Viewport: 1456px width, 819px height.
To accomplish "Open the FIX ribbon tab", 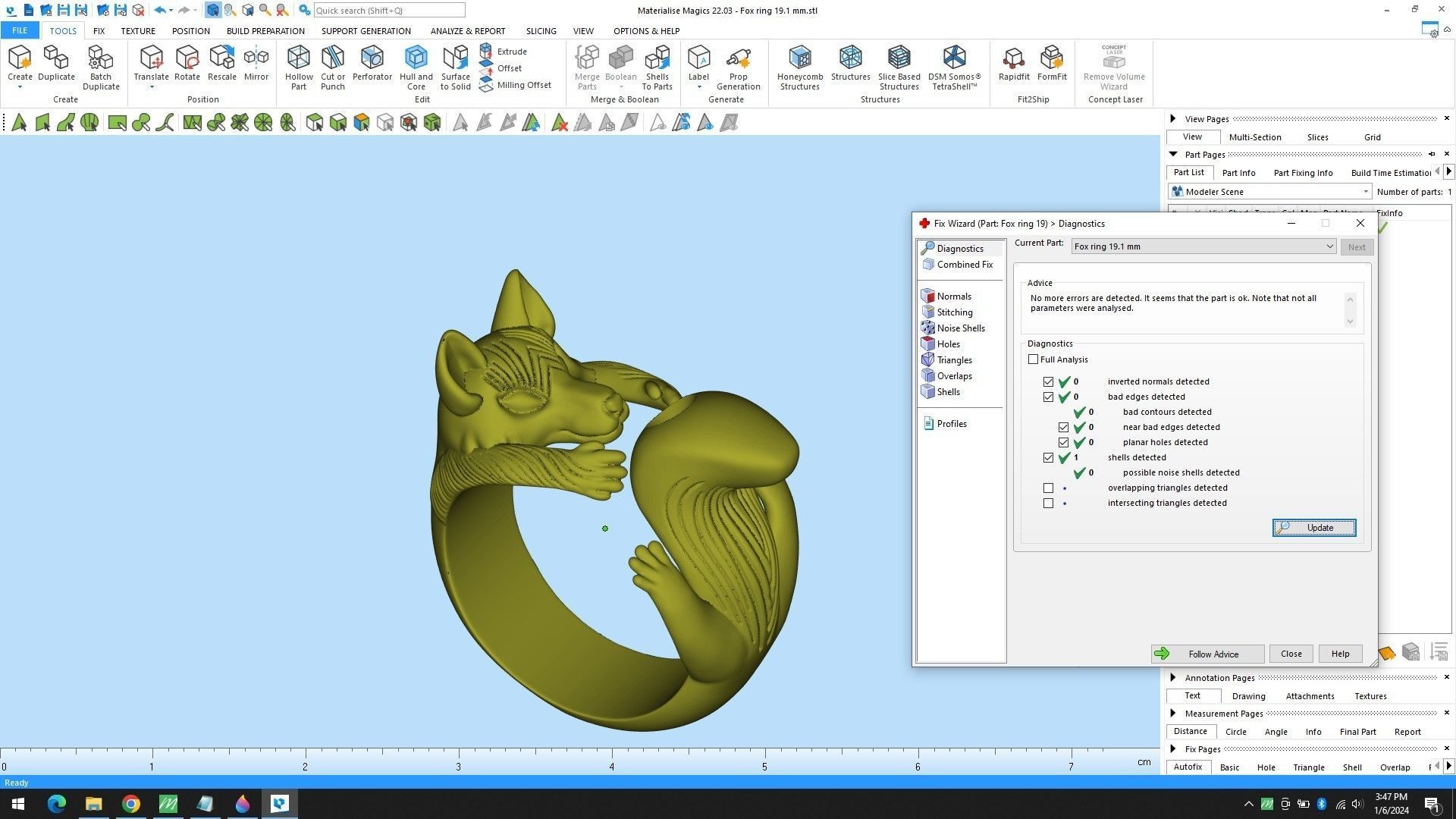I will (99, 31).
